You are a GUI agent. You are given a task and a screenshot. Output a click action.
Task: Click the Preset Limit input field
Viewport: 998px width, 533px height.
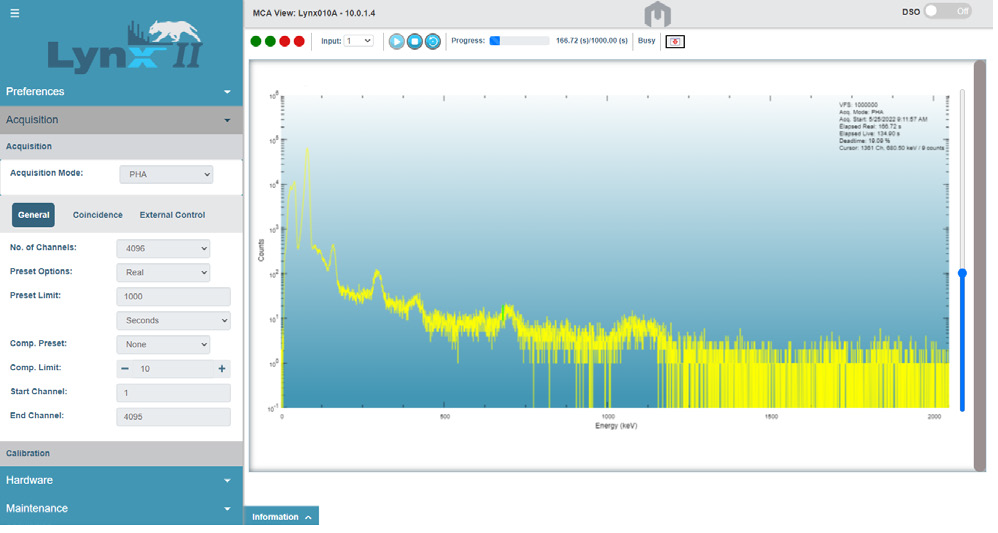tap(173, 297)
